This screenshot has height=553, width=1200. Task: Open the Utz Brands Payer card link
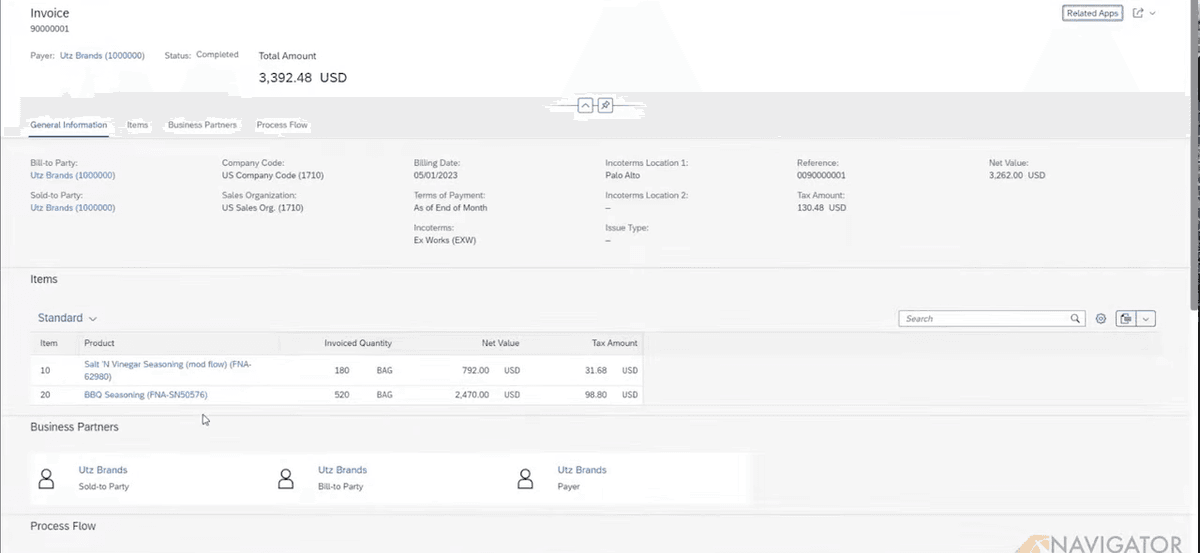coord(582,470)
